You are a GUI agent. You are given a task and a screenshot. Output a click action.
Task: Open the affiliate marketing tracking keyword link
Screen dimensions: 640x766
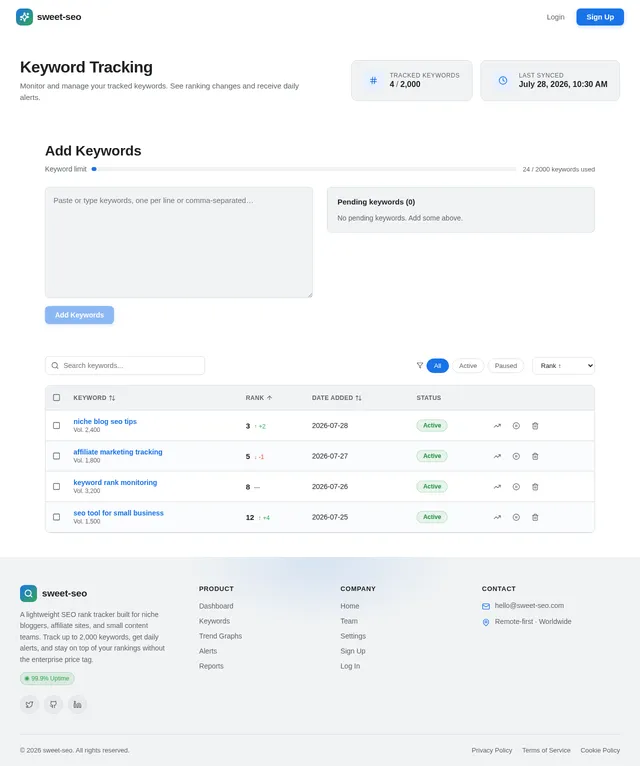coord(118,452)
